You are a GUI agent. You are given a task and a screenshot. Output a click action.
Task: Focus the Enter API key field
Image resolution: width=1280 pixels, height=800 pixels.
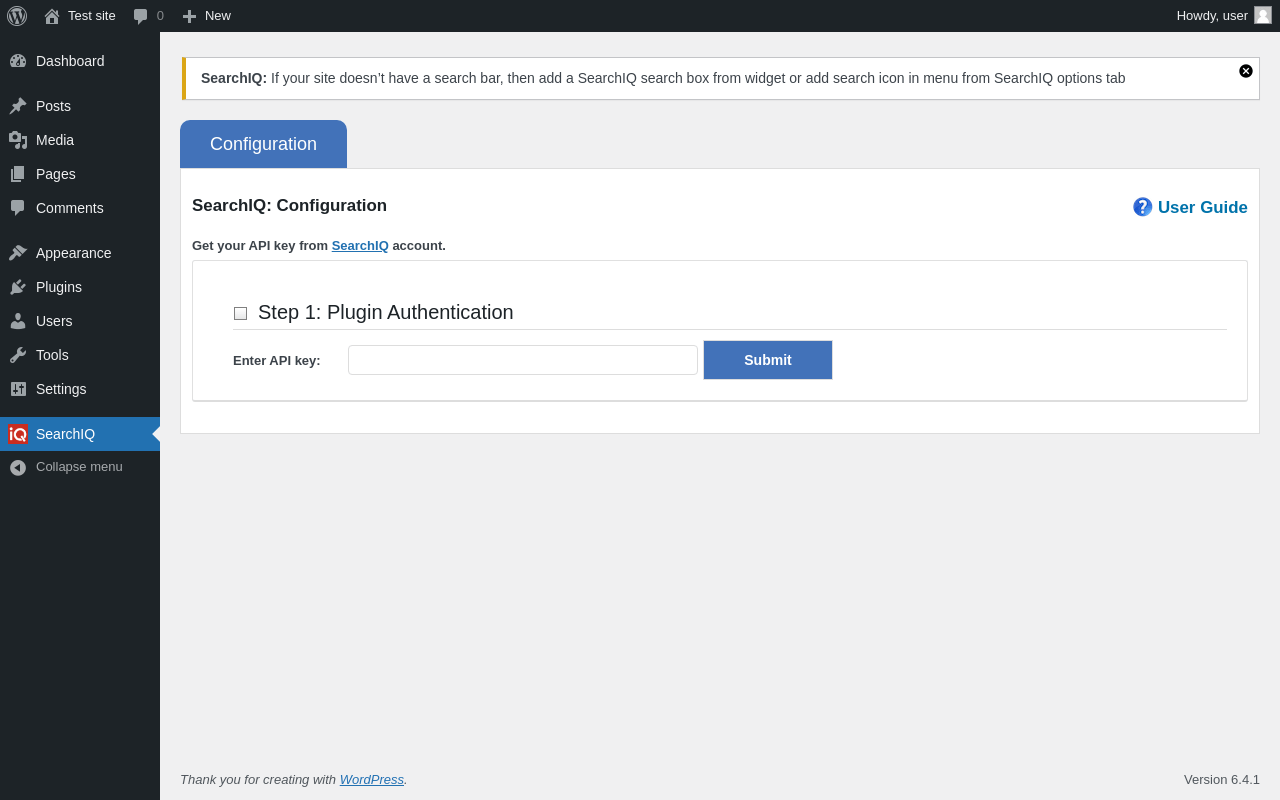[523, 360]
